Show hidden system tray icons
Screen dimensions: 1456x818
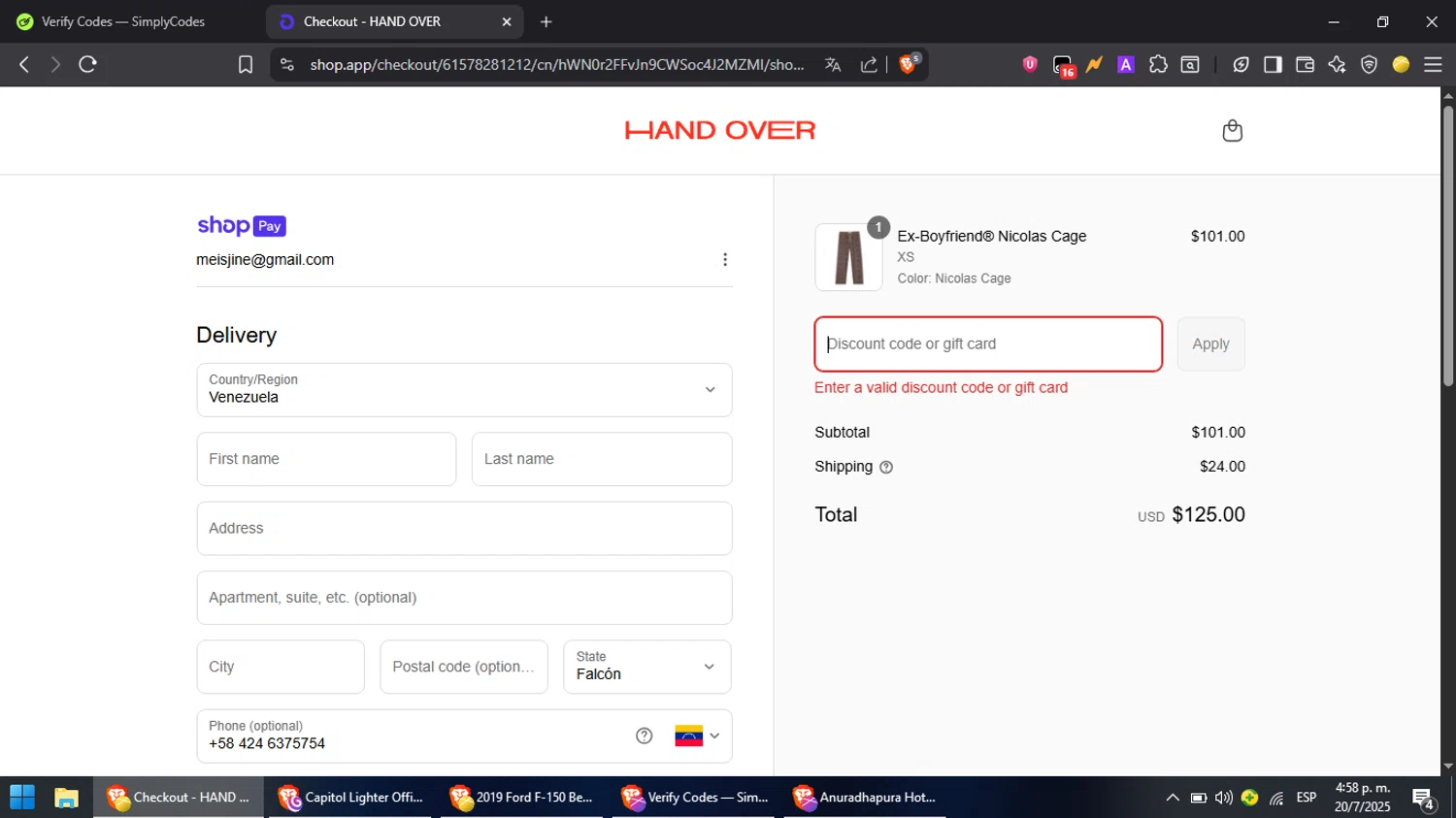click(1173, 798)
